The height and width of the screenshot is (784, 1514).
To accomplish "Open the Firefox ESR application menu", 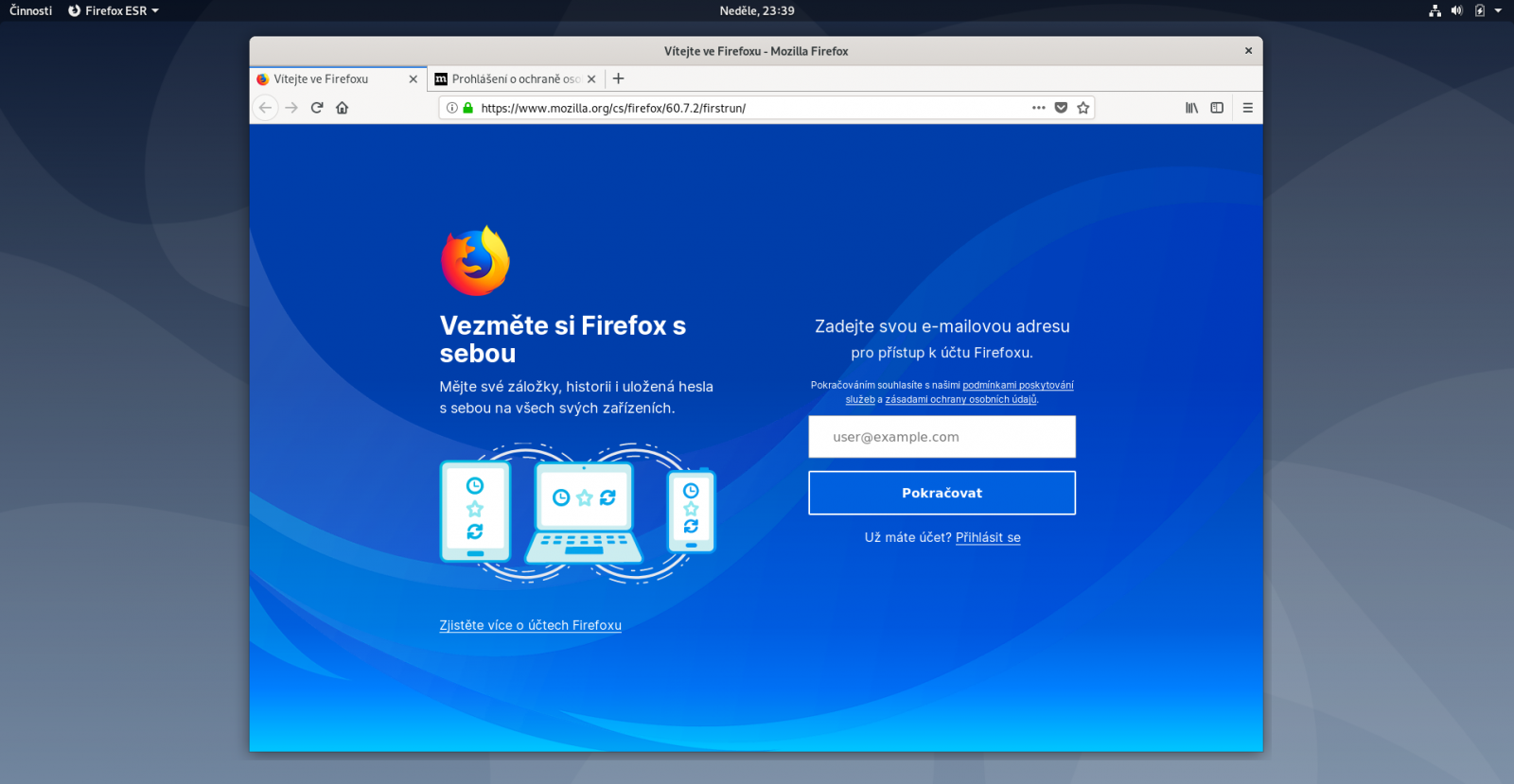I will click(114, 10).
